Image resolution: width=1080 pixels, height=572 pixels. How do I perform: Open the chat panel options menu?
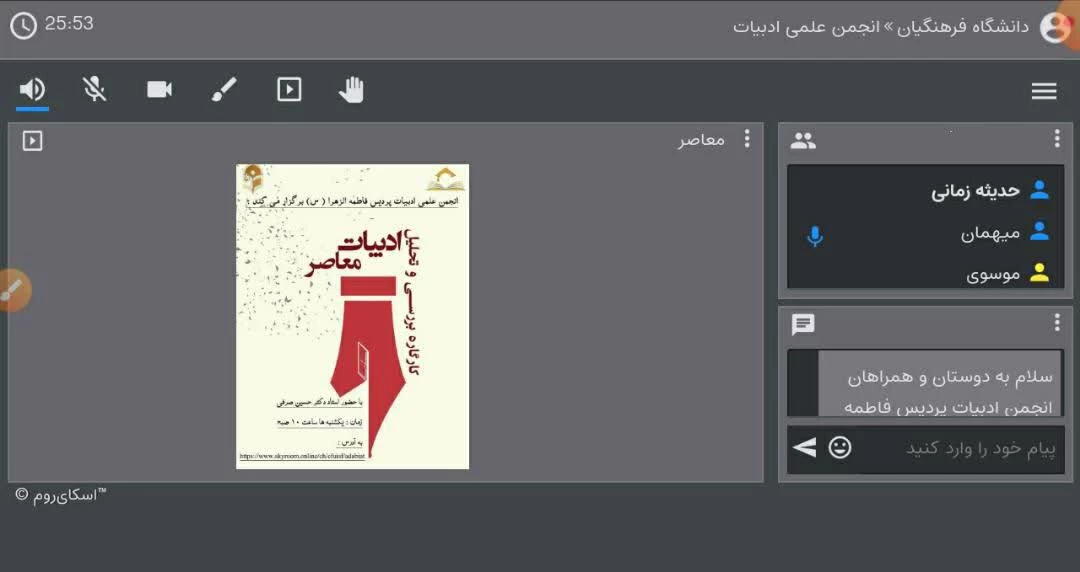(1057, 323)
